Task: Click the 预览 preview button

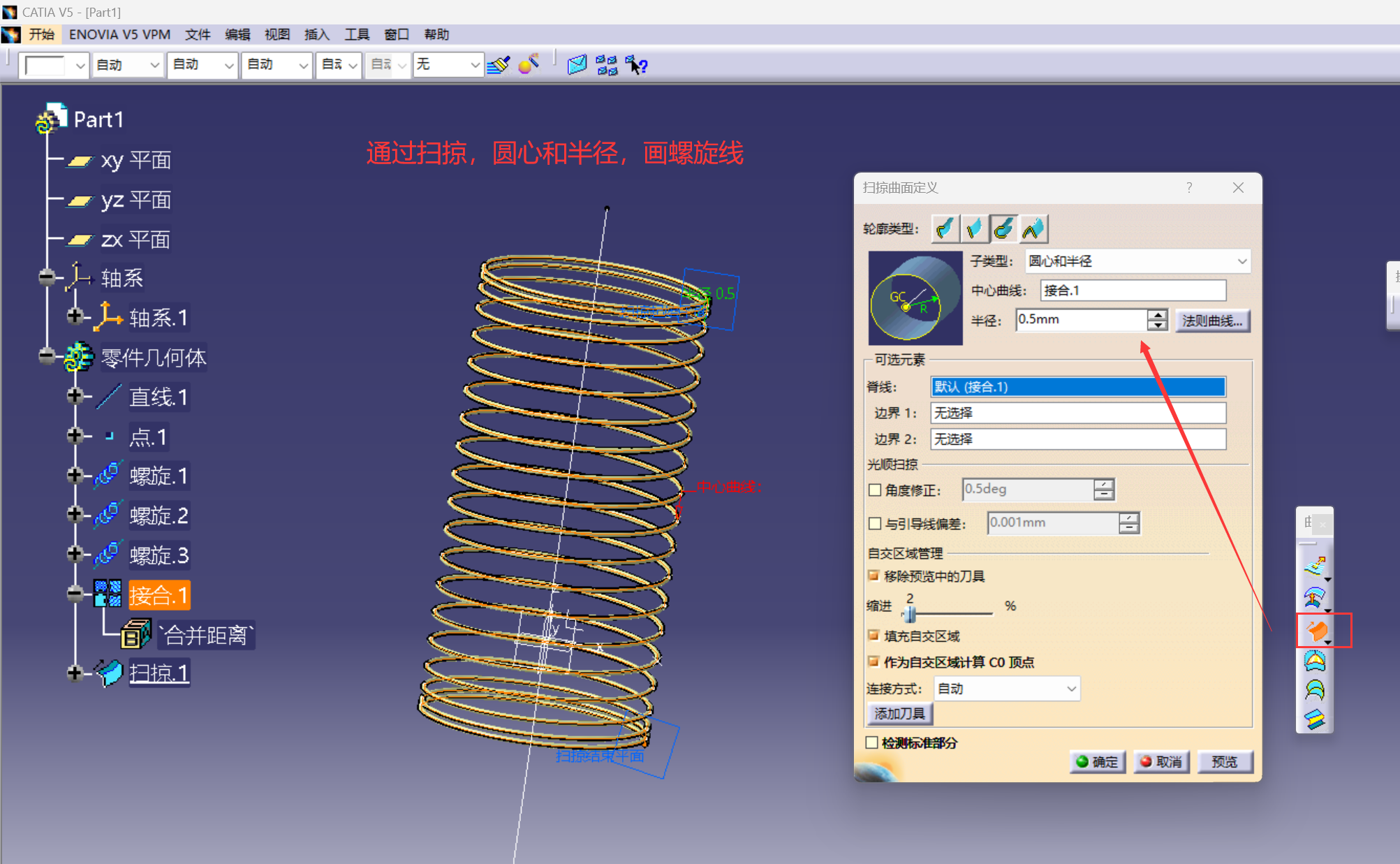Action: 1224,761
